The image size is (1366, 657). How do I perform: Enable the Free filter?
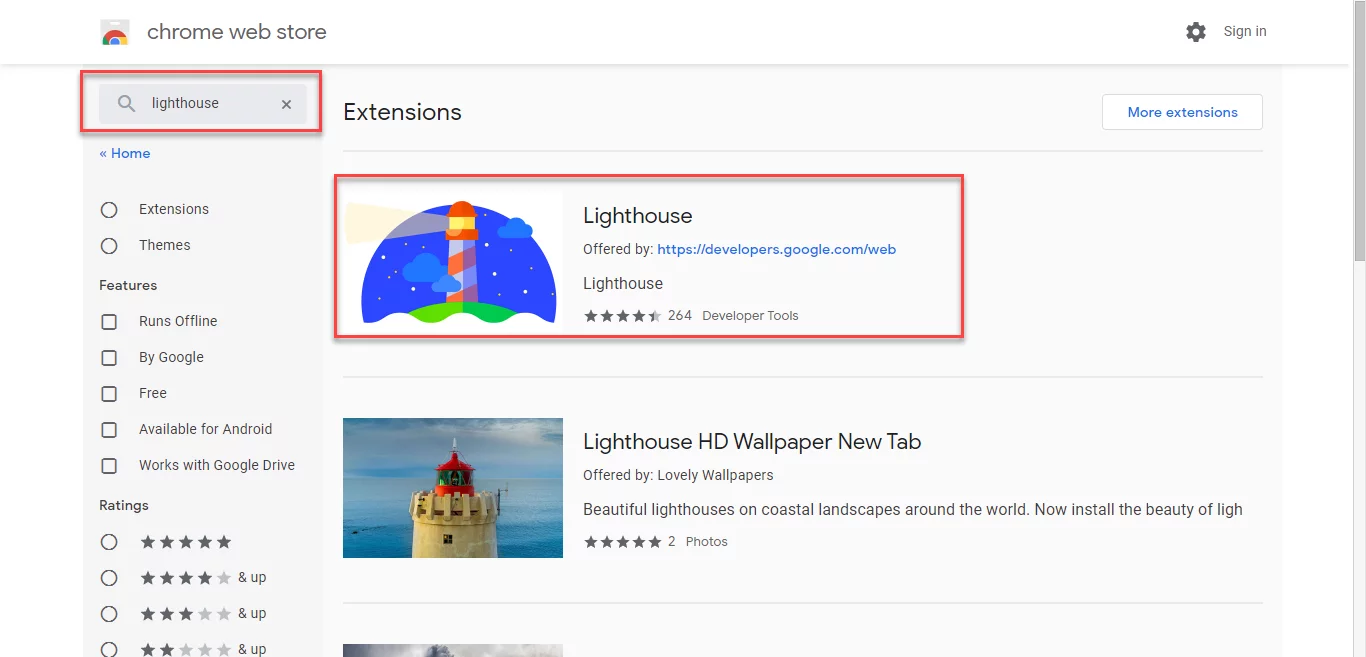[109, 393]
